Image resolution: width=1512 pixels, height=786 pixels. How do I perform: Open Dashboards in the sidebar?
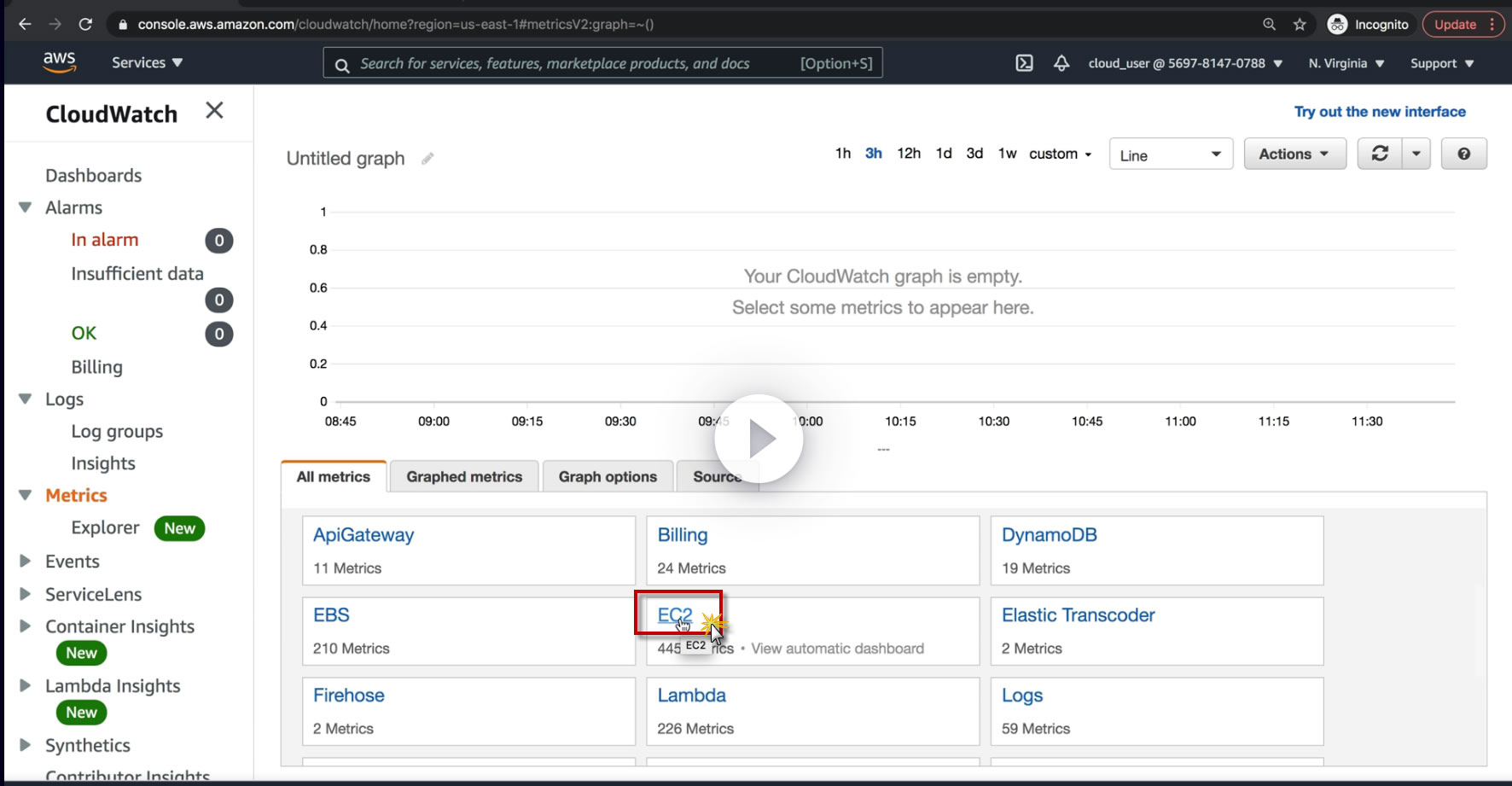point(94,175)
